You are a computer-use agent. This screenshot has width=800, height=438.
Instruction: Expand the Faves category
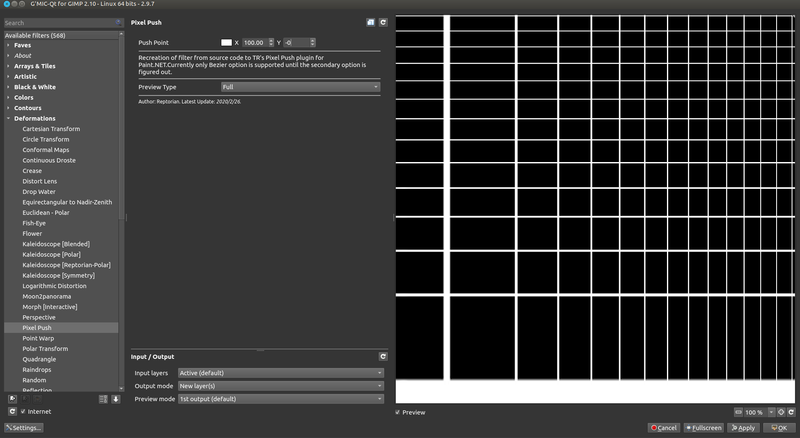click(8, 45)
